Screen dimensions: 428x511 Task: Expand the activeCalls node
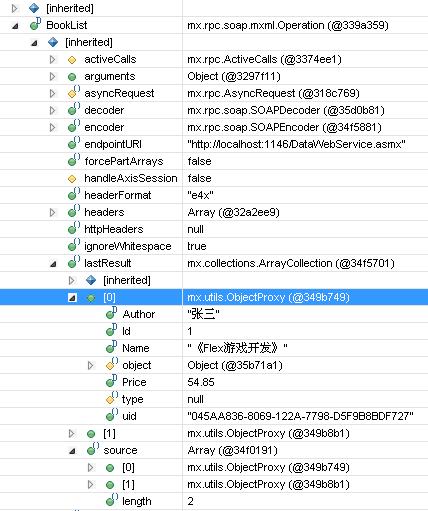pyautogui.click(x=52, y=59)
